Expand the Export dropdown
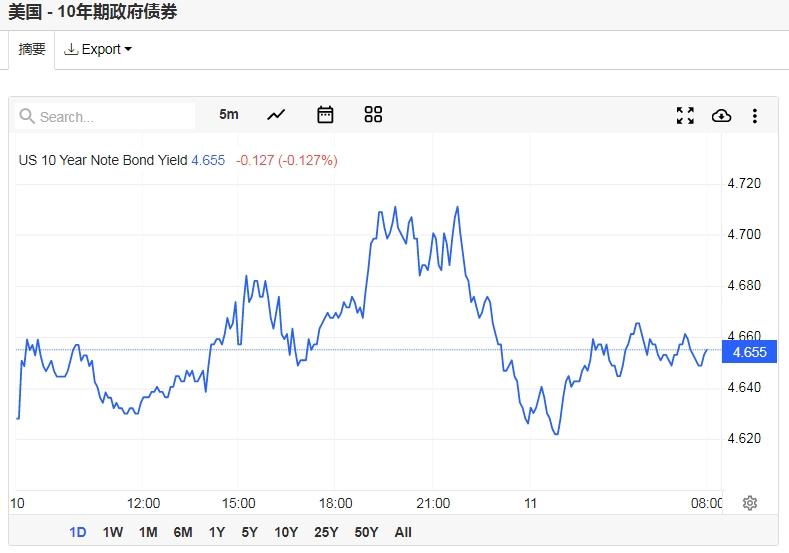Screen dimensions: 789x553 click(x=98, y=49)
